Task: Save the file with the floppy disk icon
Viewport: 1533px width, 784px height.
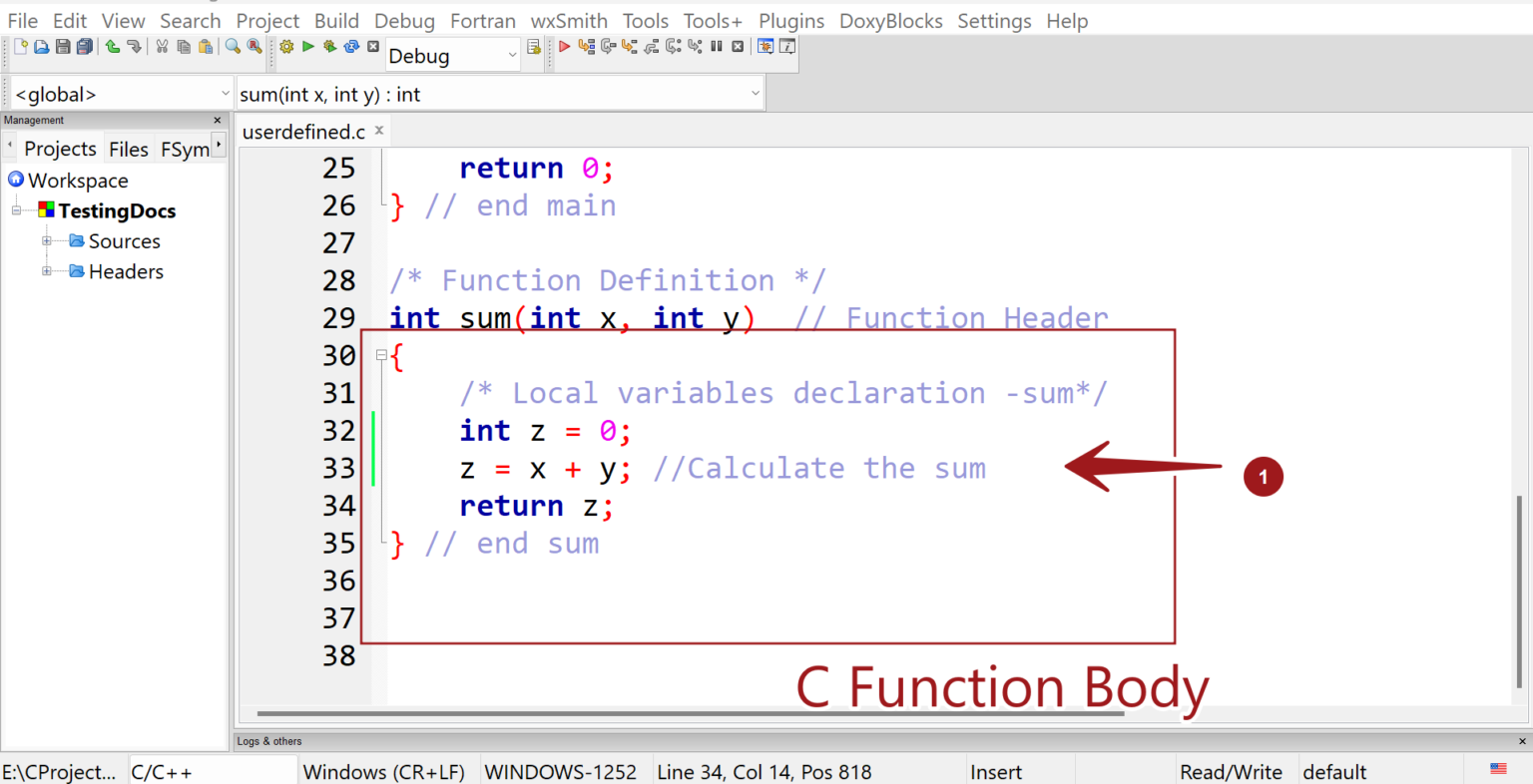Action: tap(63, 47)
